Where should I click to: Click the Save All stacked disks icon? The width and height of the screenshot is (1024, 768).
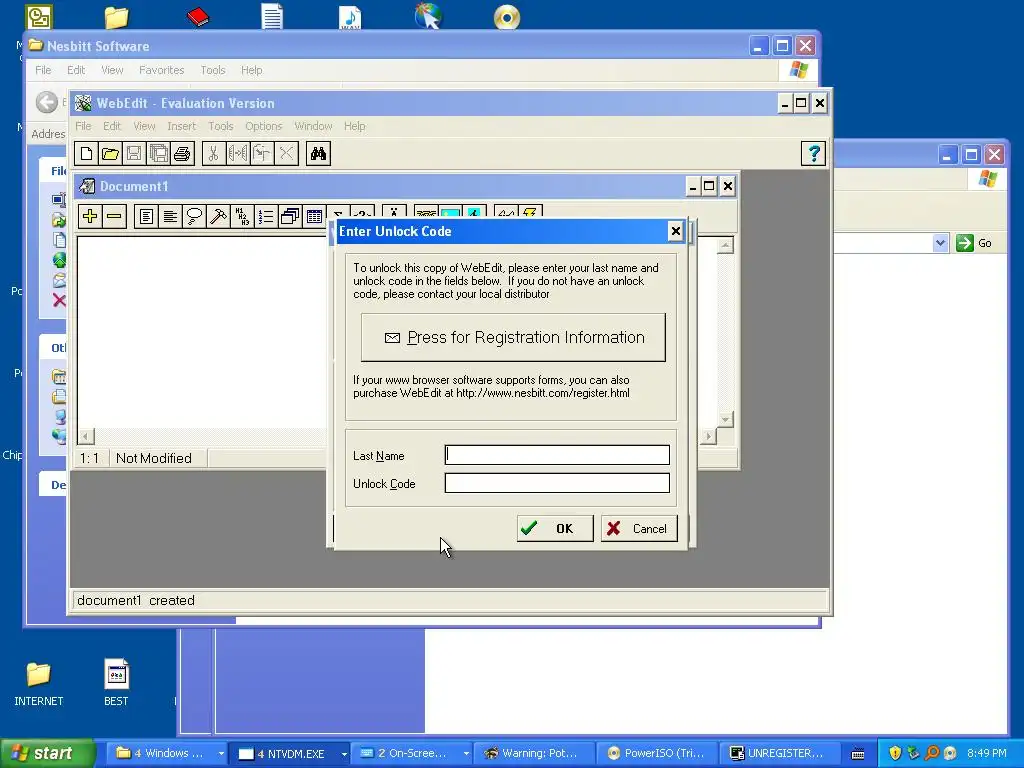[158, 153]
